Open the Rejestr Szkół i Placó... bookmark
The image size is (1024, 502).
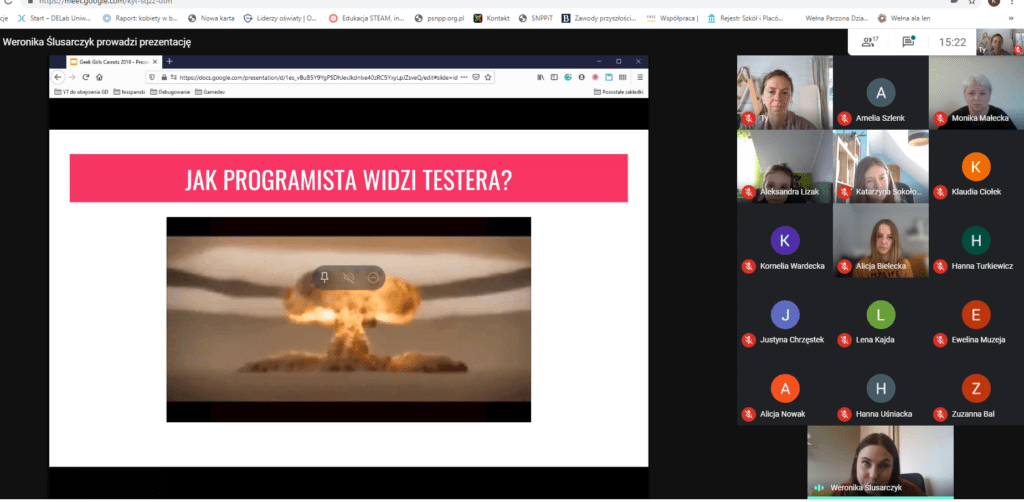[x=746, y=18]
